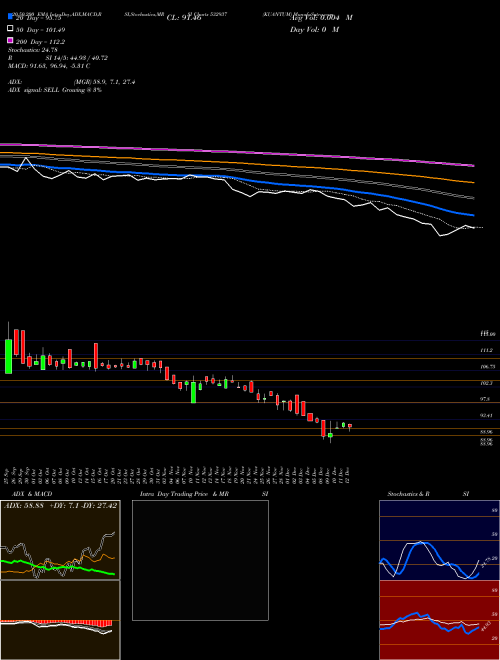The image size is (500, 660).
Task: Click the 102.3 price axis label
Action: [x=487, y=383]
